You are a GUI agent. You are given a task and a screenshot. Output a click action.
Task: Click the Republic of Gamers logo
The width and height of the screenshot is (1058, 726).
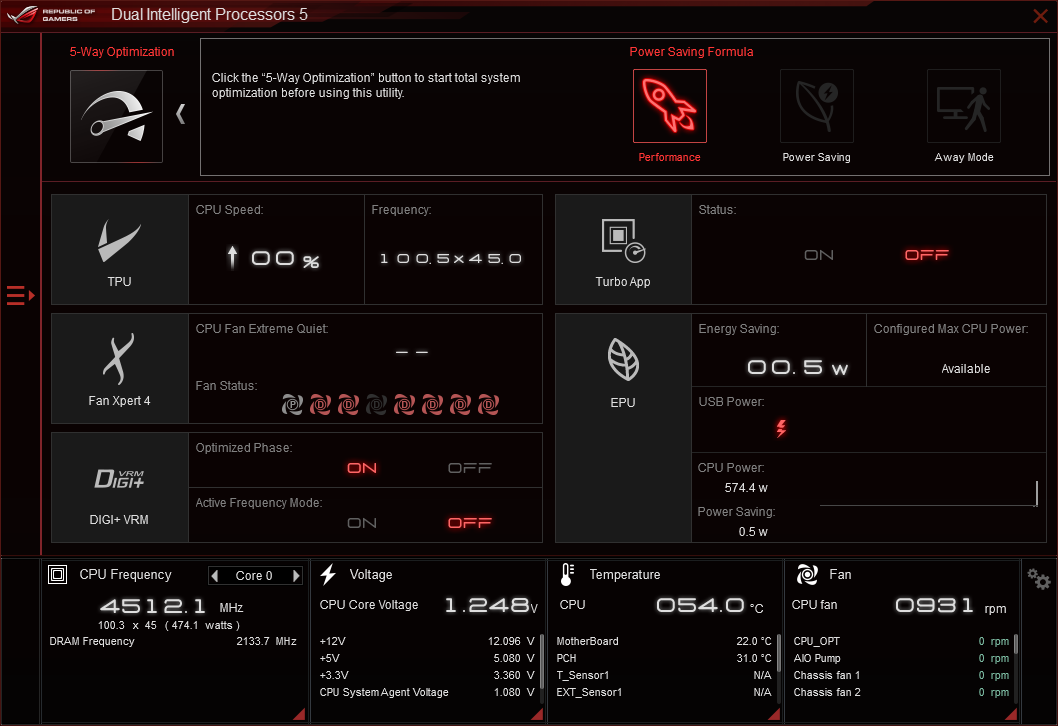click(x=51, y=15)
